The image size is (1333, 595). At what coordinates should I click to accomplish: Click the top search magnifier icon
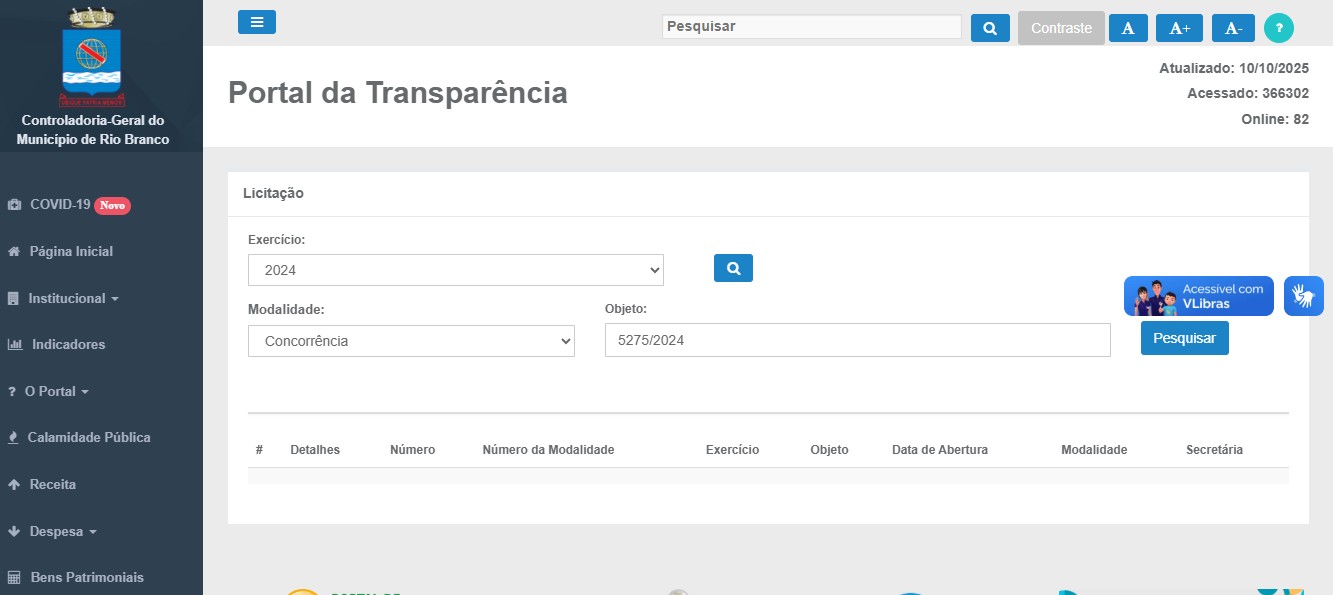point(990,28)
